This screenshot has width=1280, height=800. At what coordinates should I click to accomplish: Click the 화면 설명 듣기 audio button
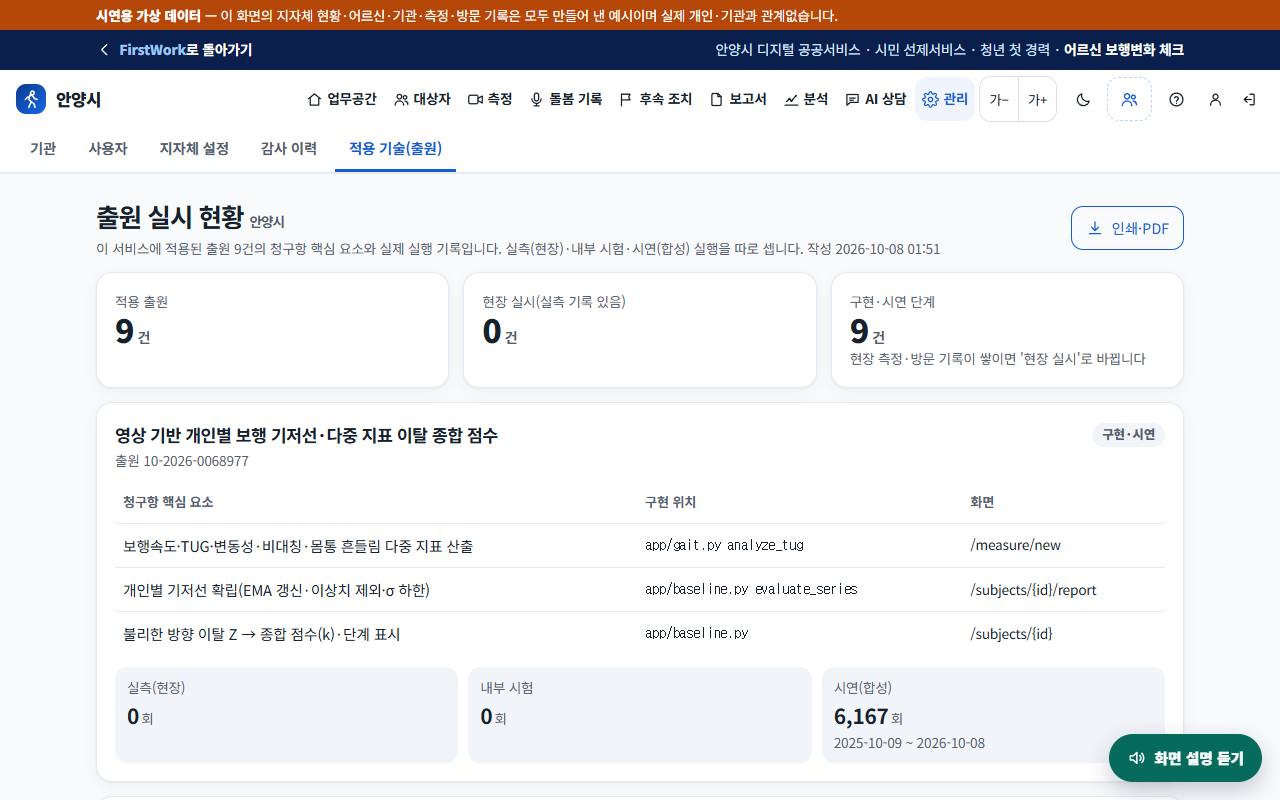coord(1185,758)
